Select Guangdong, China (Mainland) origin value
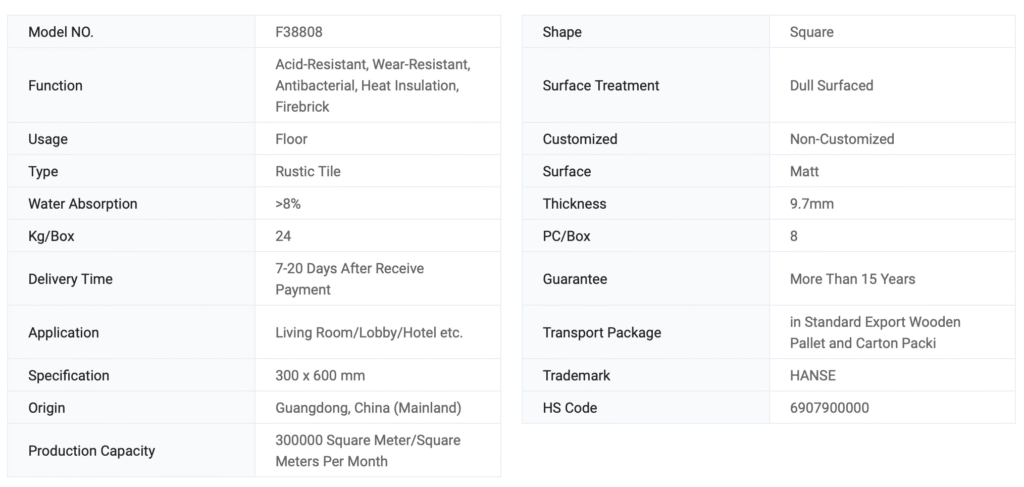Screen dimensions: 1024x487 click(x=368, y=408)
